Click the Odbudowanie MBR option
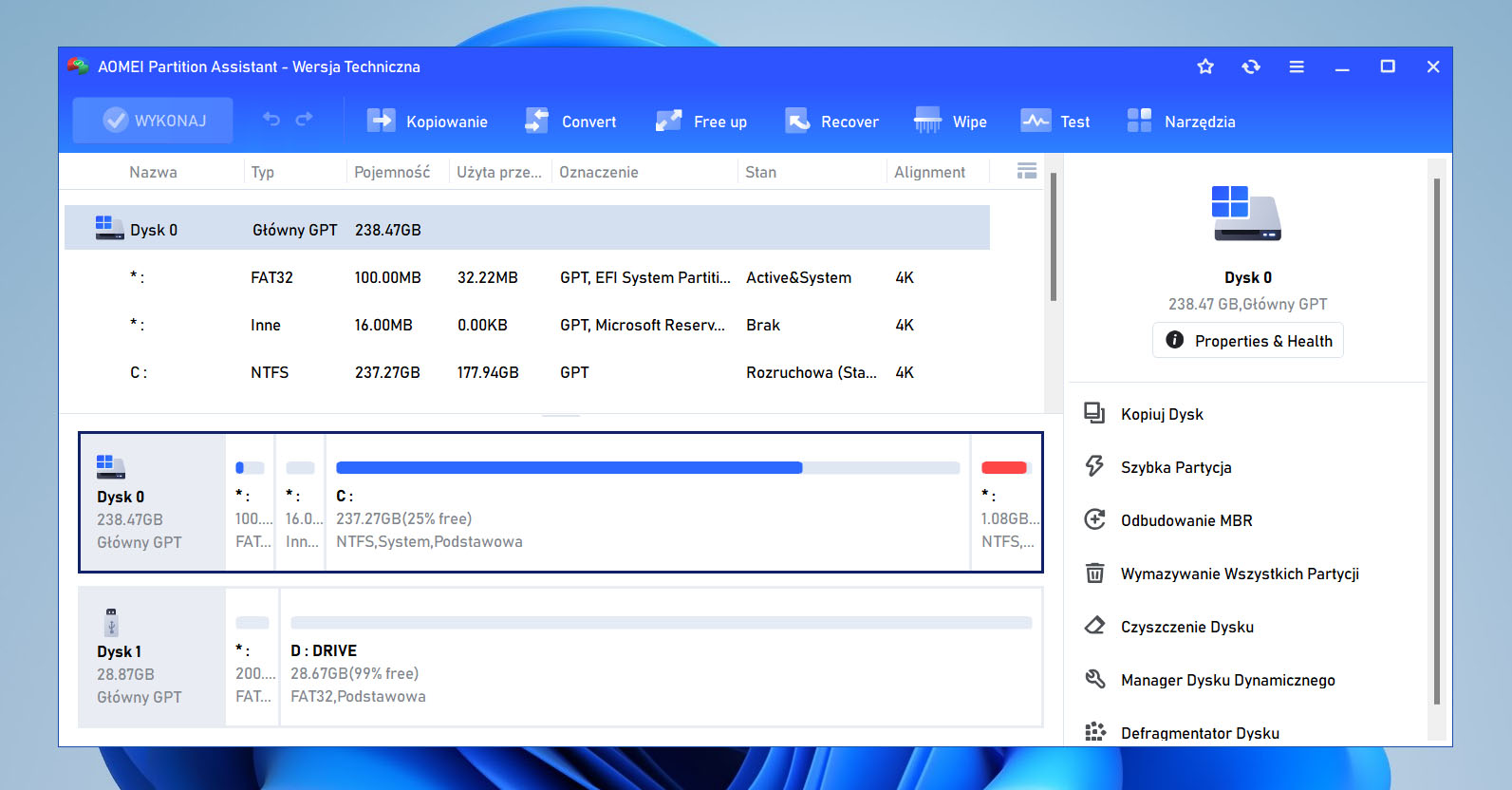This screenshot has height=790, width=1512. coord(1186,520)
